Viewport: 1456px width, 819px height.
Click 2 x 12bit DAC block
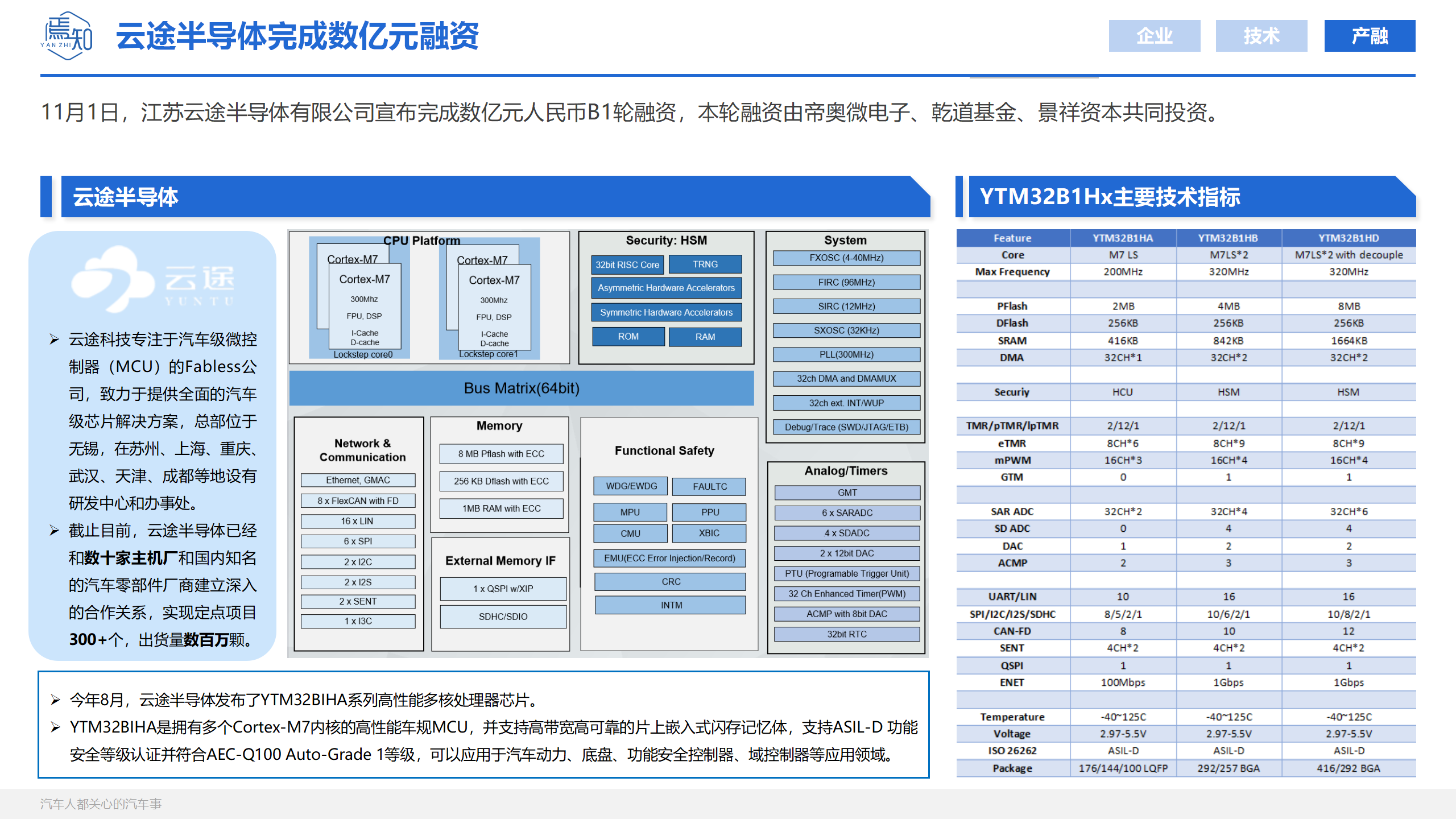tap(847, 553)
